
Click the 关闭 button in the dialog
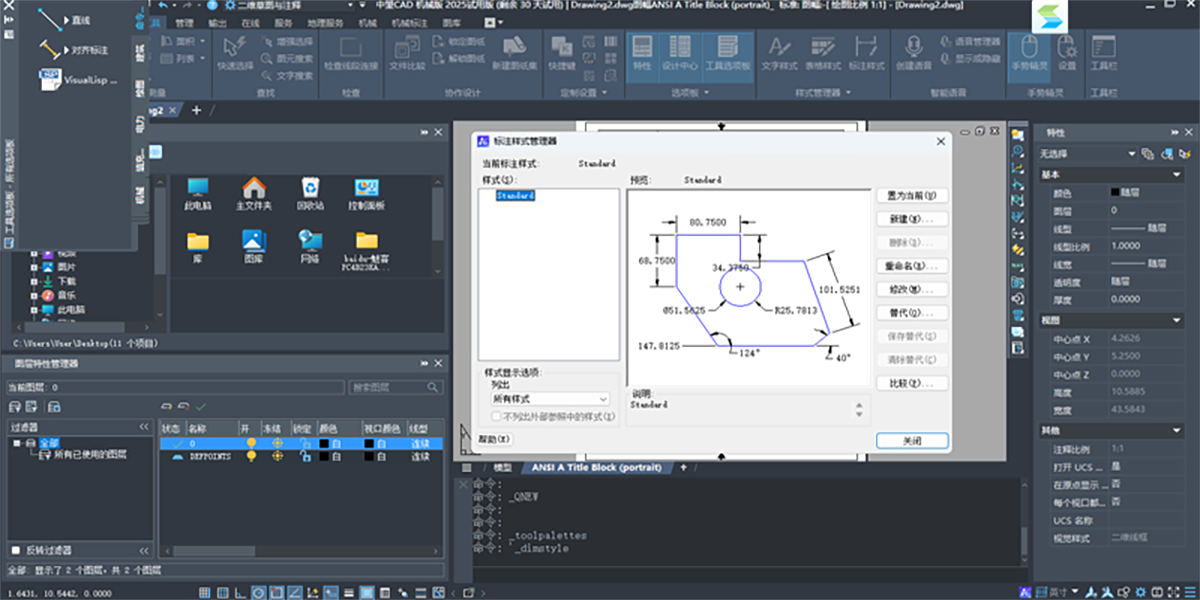click(911, 441)
